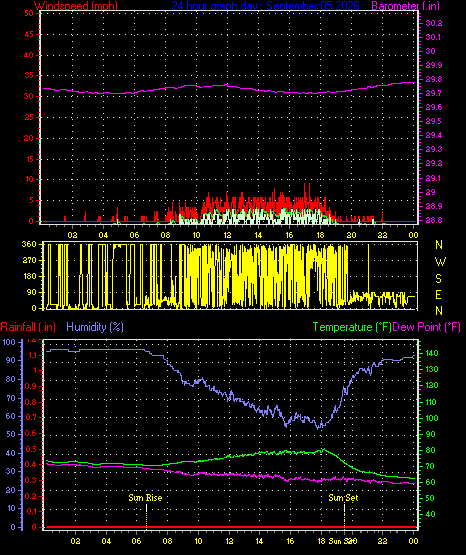Click the 'Barometer (.in)' axis title
The image size is (466, 555).
[406, 6]
